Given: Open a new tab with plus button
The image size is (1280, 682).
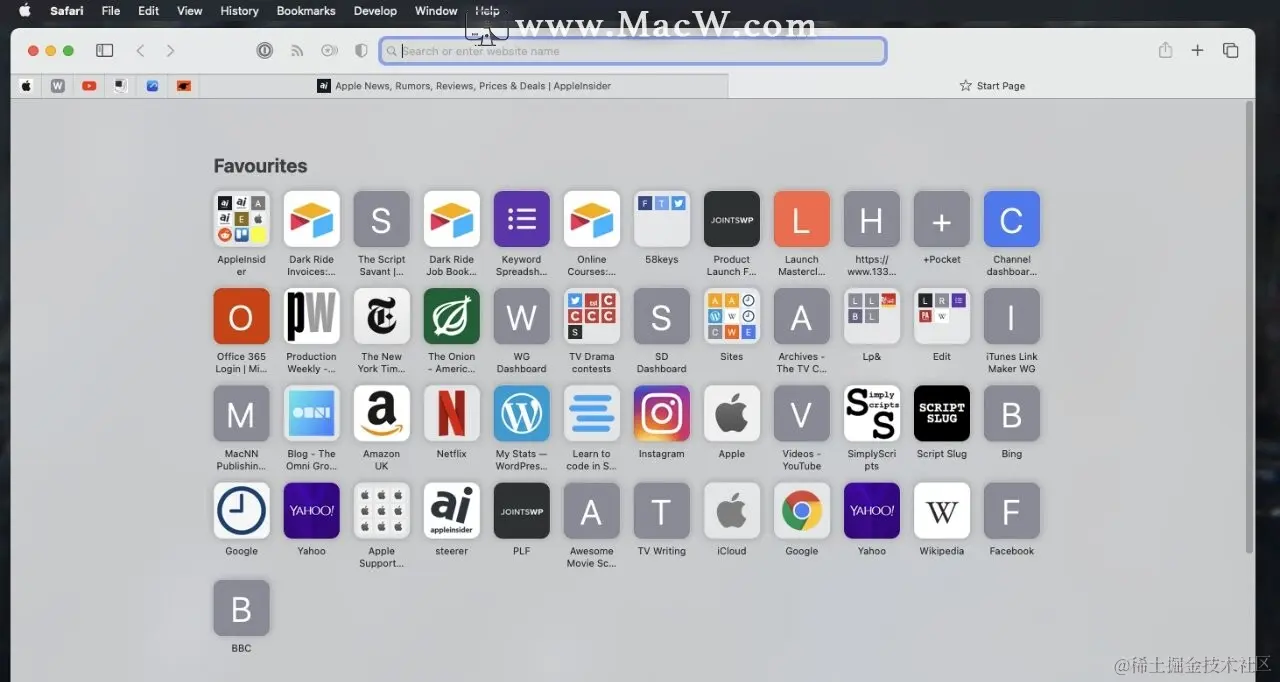Looking at the screenshot, I should click(1197, 50).
